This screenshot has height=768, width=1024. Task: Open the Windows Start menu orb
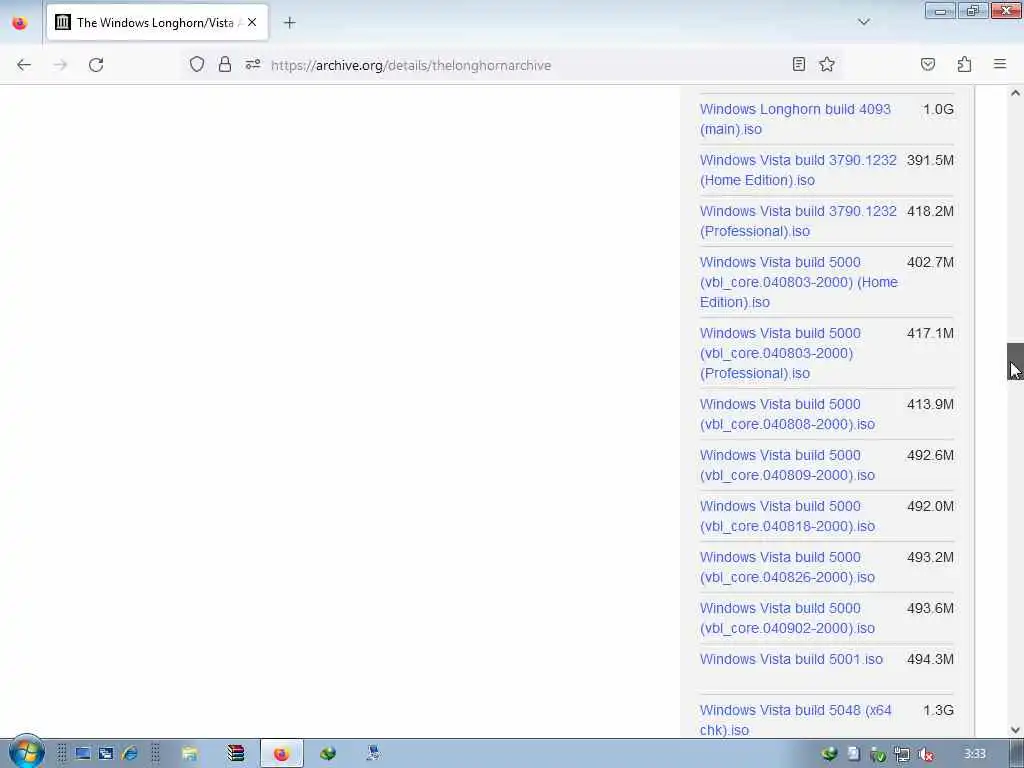[26, 752]
